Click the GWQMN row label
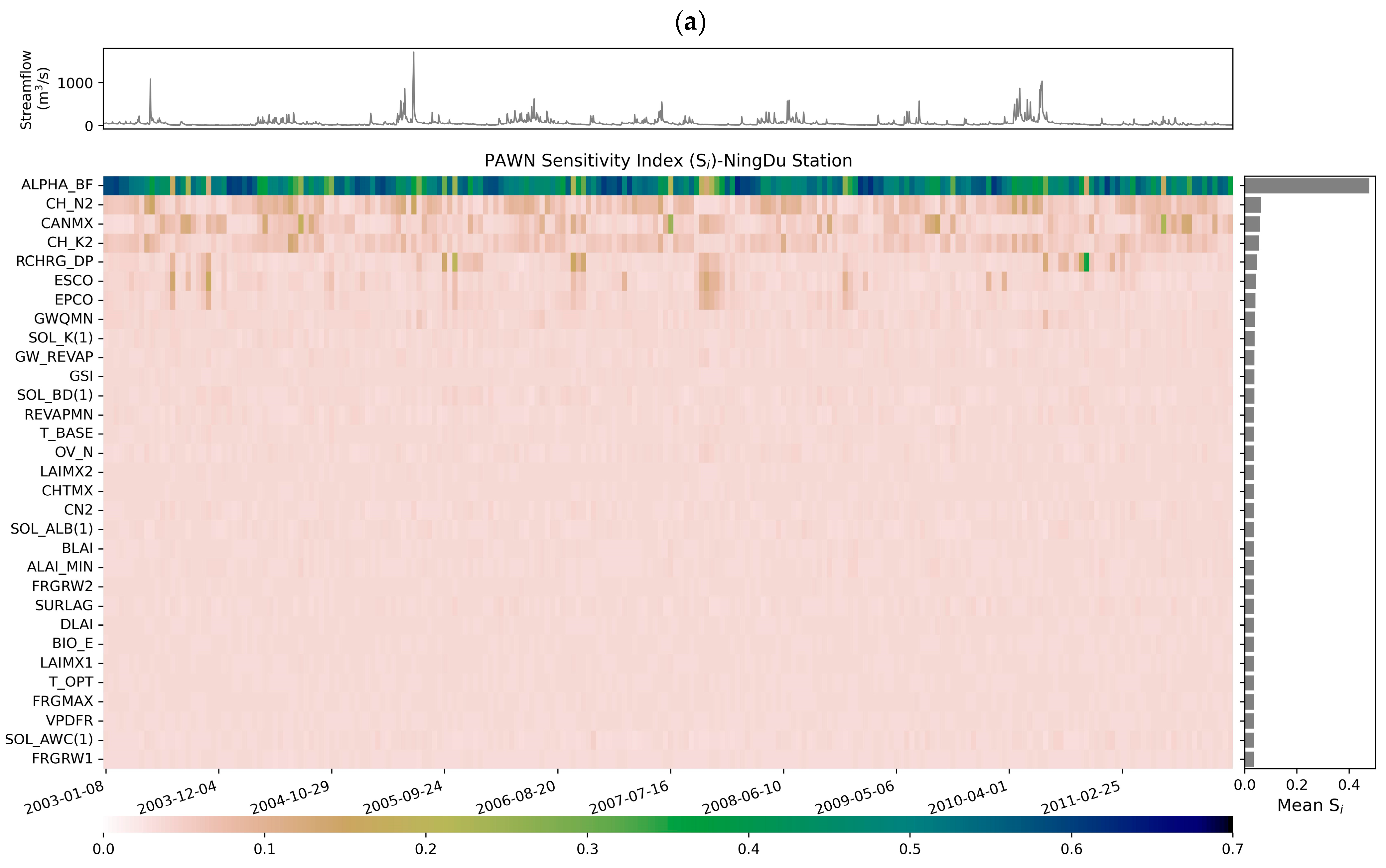The height and width of the screenshot is (868, 1386). point(63,318)
